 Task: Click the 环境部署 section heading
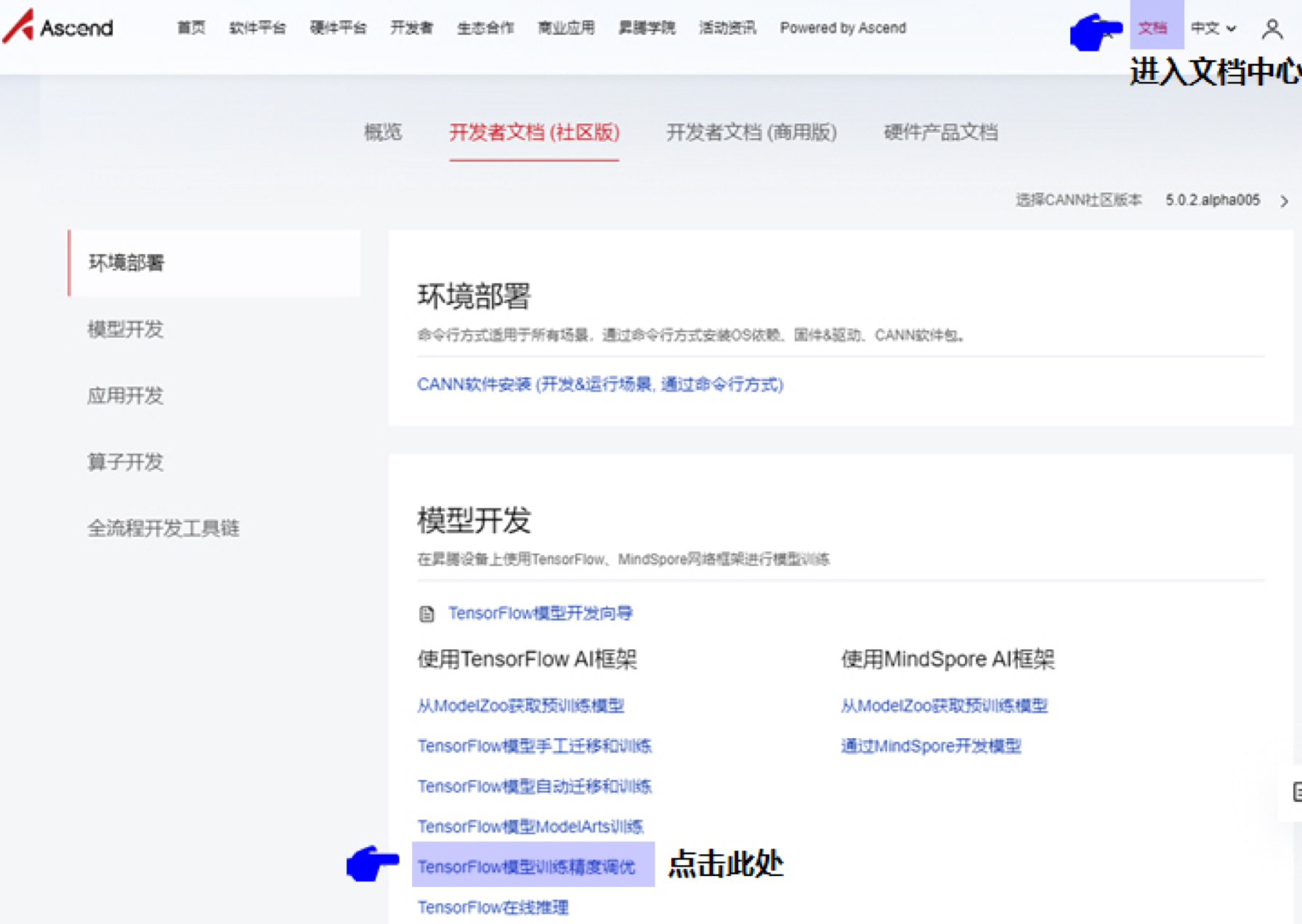click(x=474, y=296)
